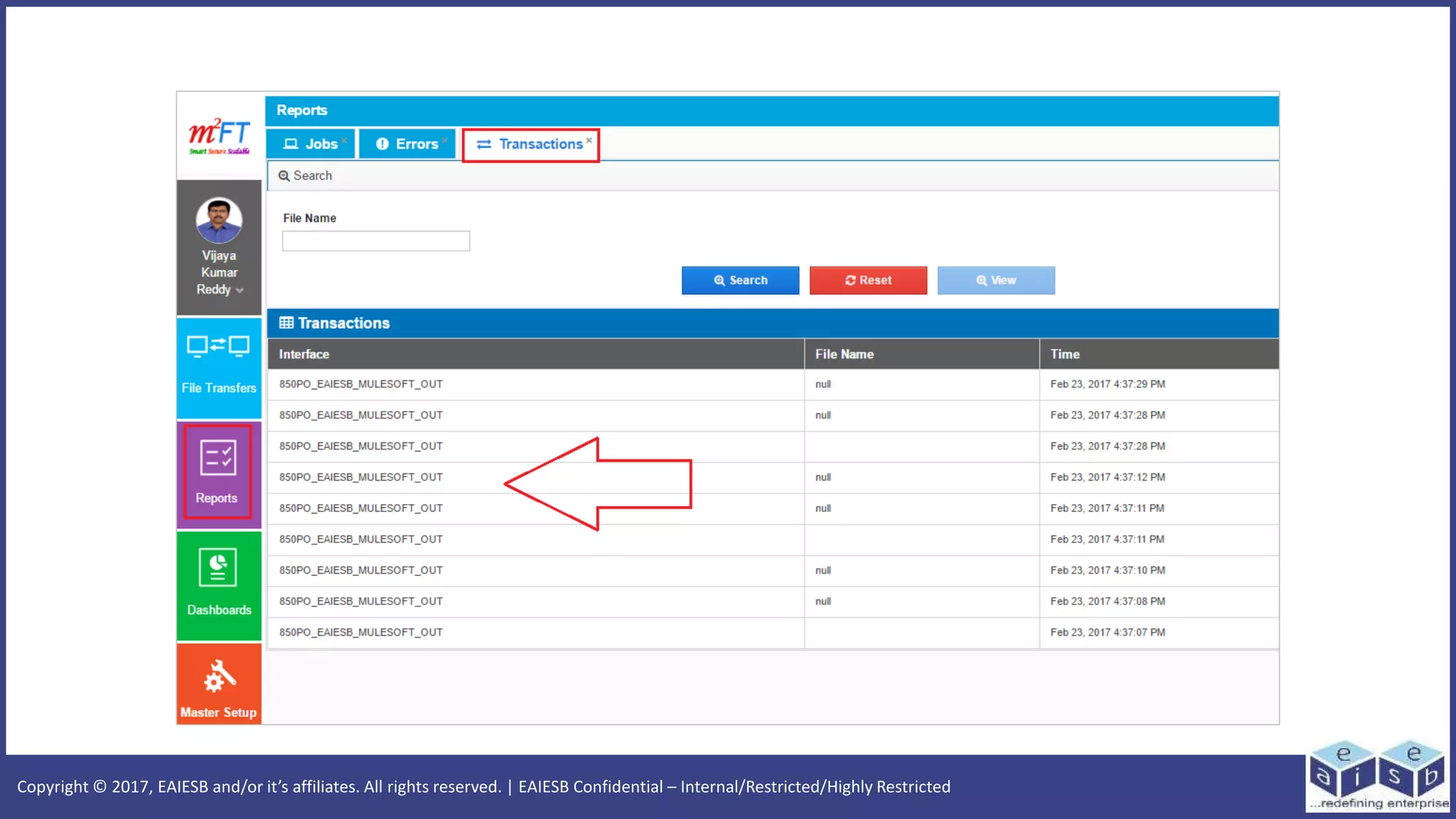Click the blue Search button

pos(740,280)
